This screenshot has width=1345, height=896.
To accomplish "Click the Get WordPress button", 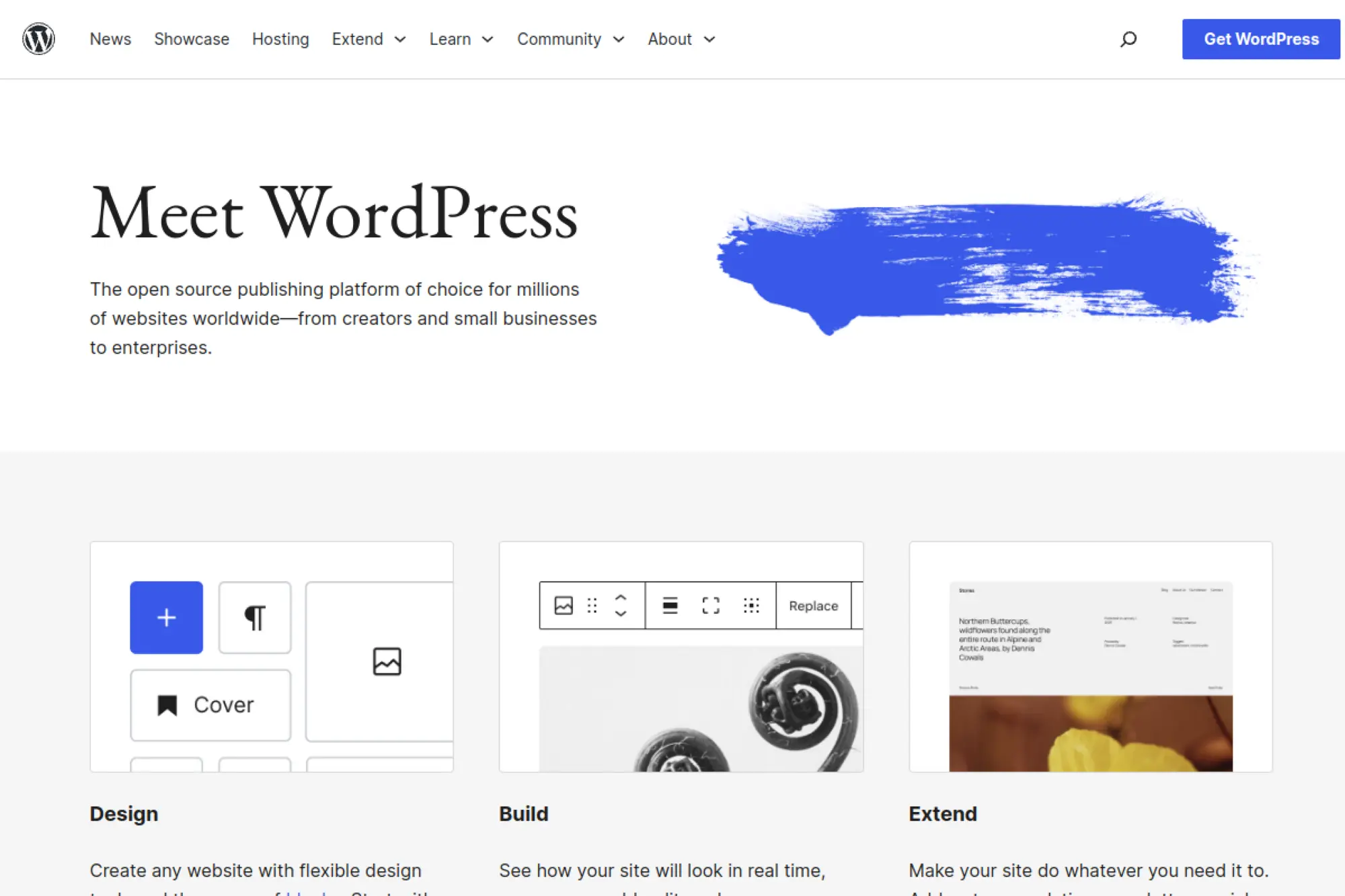I will click(x=1261, y=38).
